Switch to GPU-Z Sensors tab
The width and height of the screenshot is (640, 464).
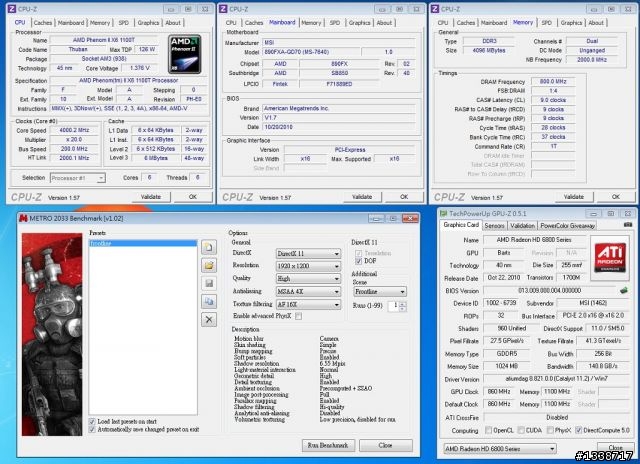pyautogui.click(x=494, y=225)
